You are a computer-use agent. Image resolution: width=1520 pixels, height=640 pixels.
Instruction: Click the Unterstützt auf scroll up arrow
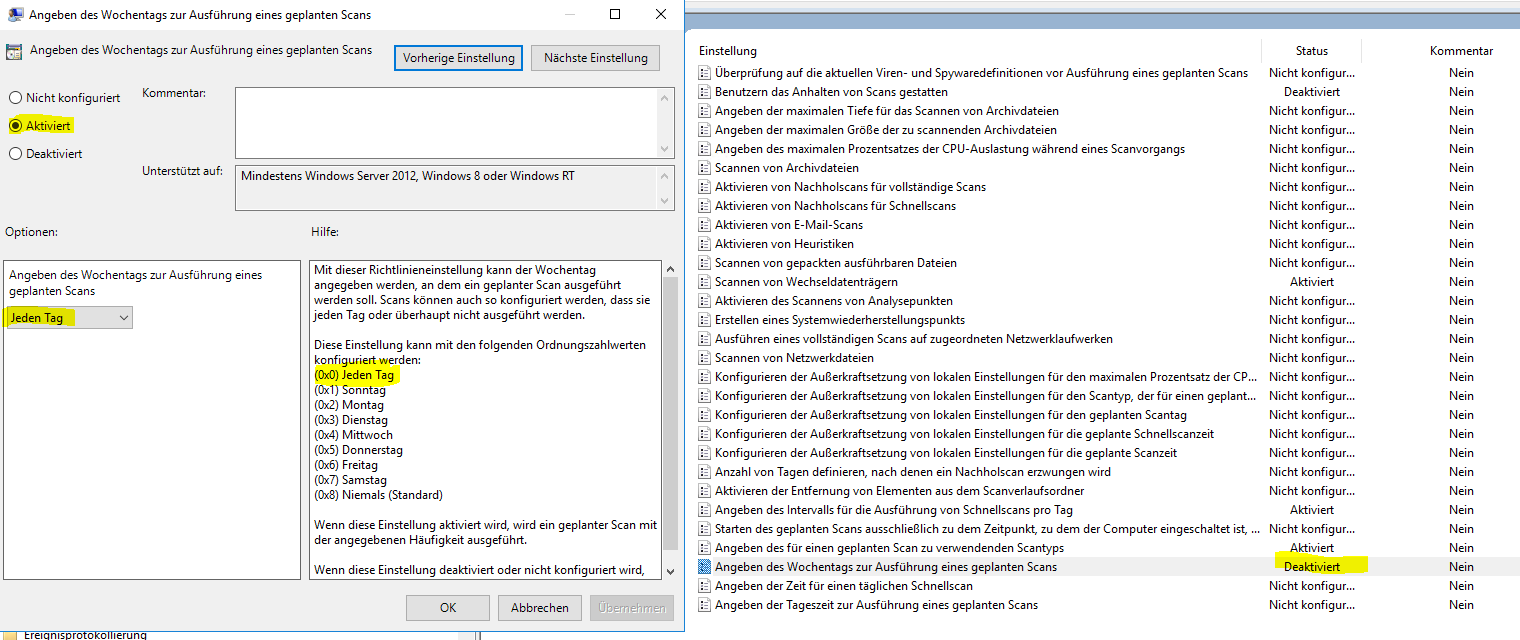(665, 175)
